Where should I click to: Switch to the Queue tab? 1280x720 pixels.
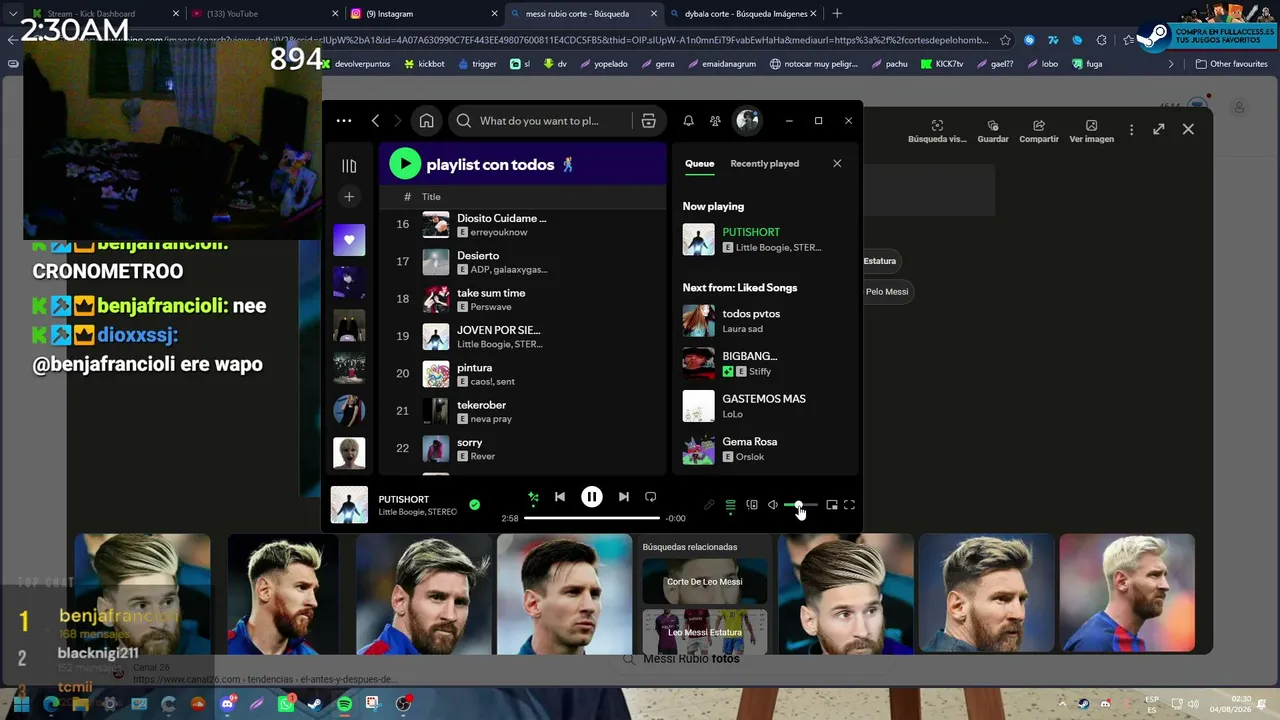pos(699,164)
